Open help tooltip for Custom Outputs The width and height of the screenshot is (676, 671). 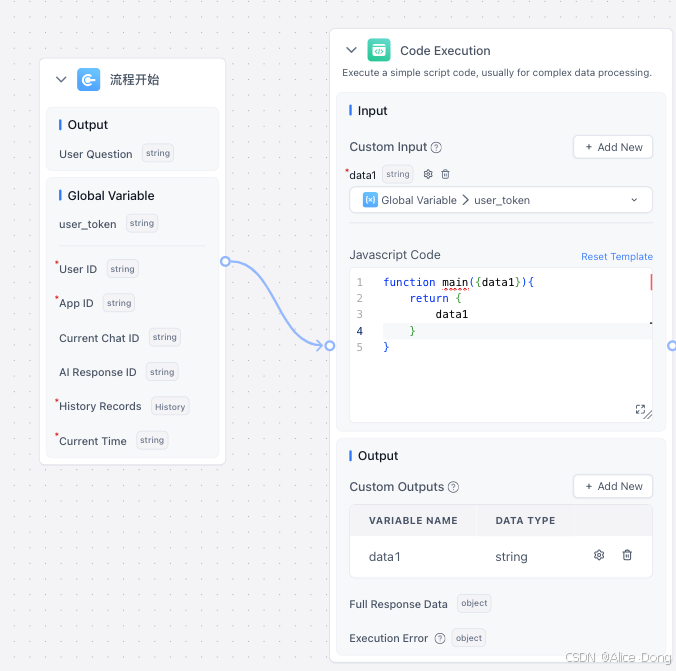click(453, 487)
